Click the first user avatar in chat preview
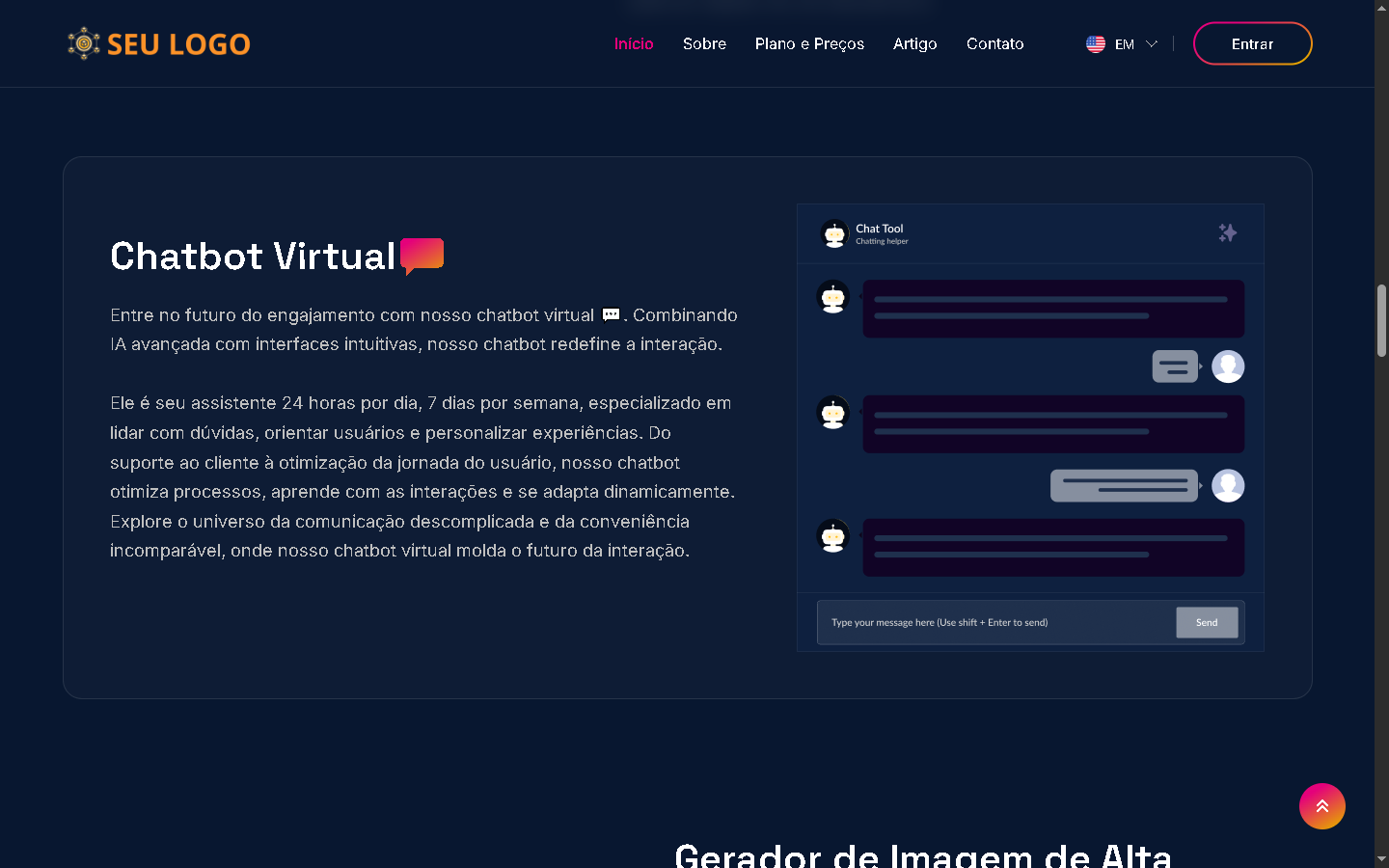The height and width of the screenshot is (868, 1389). (1227, 366)
